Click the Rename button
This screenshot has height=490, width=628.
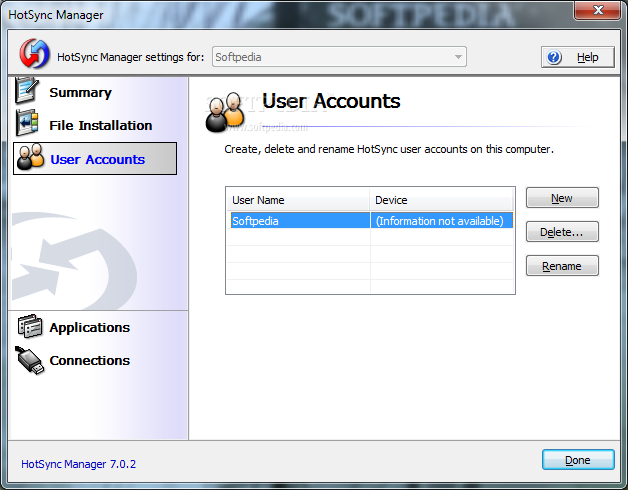[x=562, y=266]
